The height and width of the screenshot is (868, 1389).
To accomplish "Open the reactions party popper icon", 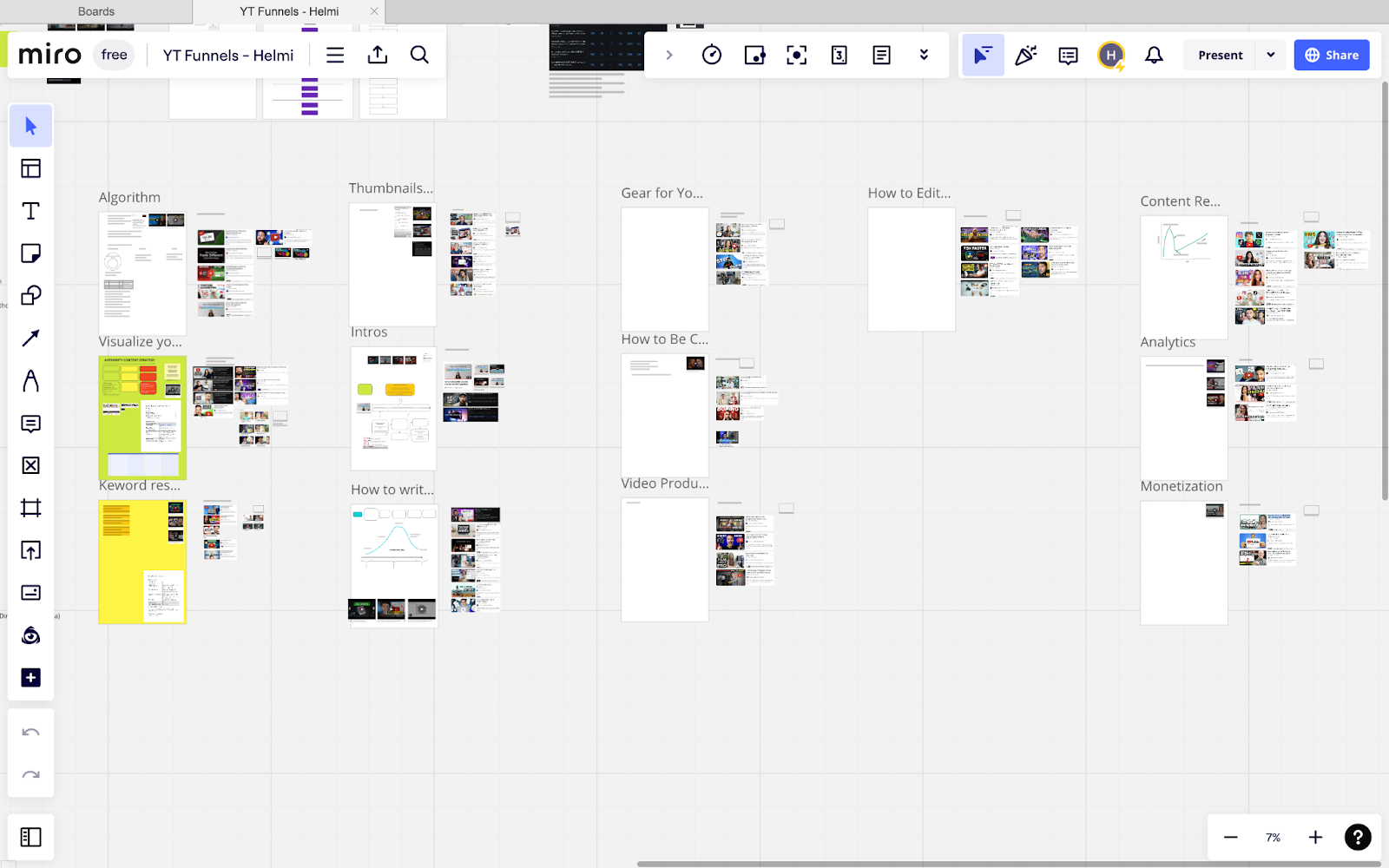I will tap(1026, 56).
